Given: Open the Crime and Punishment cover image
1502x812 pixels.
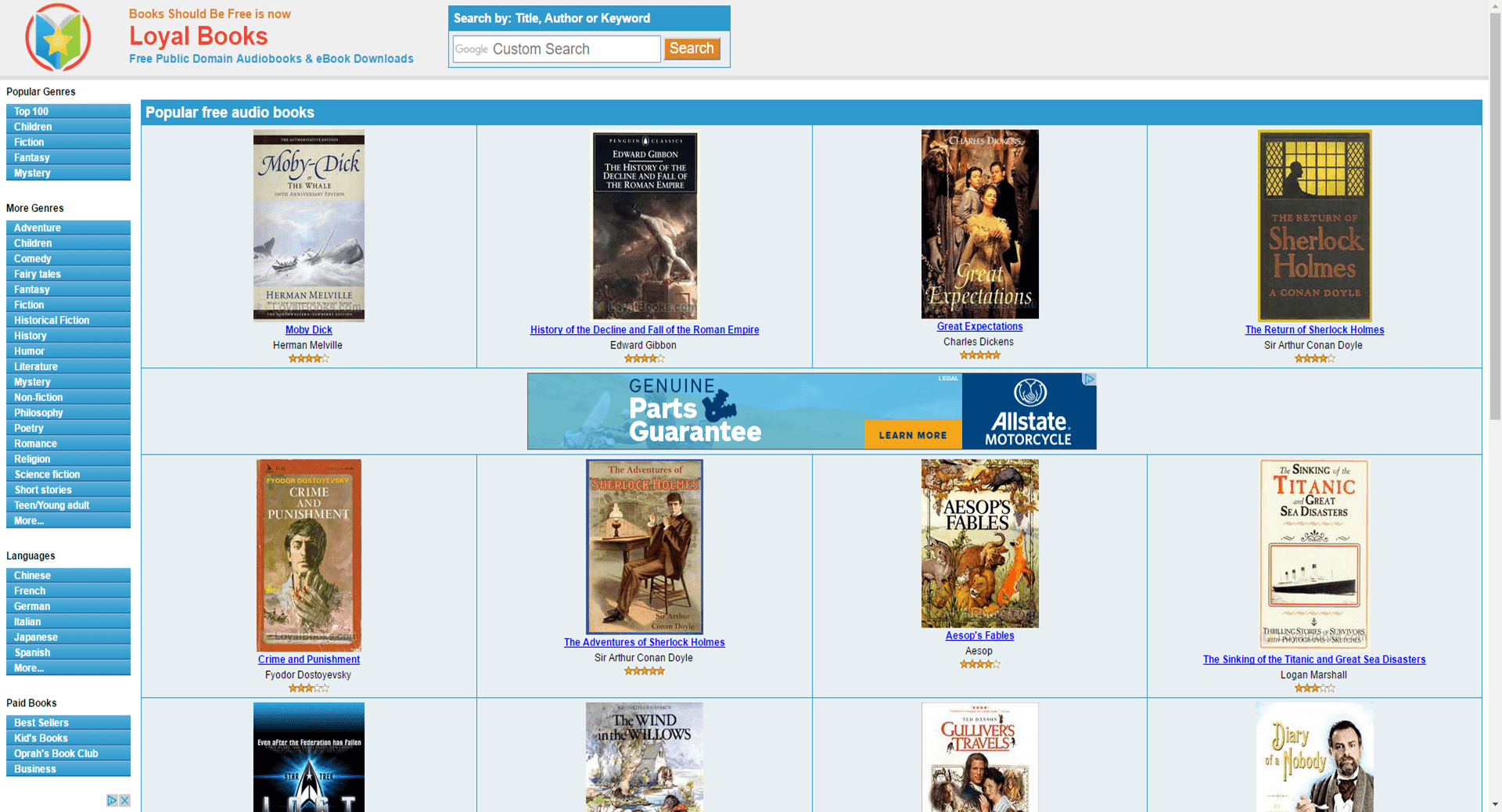Looking at the screenshot, I should [x=308, y=555].
